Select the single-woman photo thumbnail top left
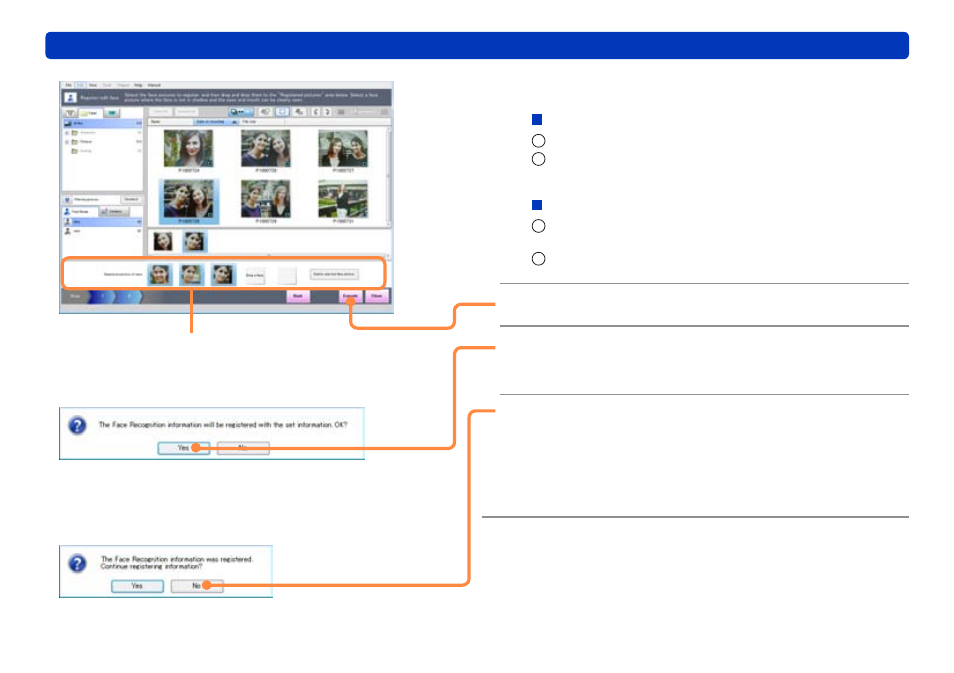 tap(189, 148)
